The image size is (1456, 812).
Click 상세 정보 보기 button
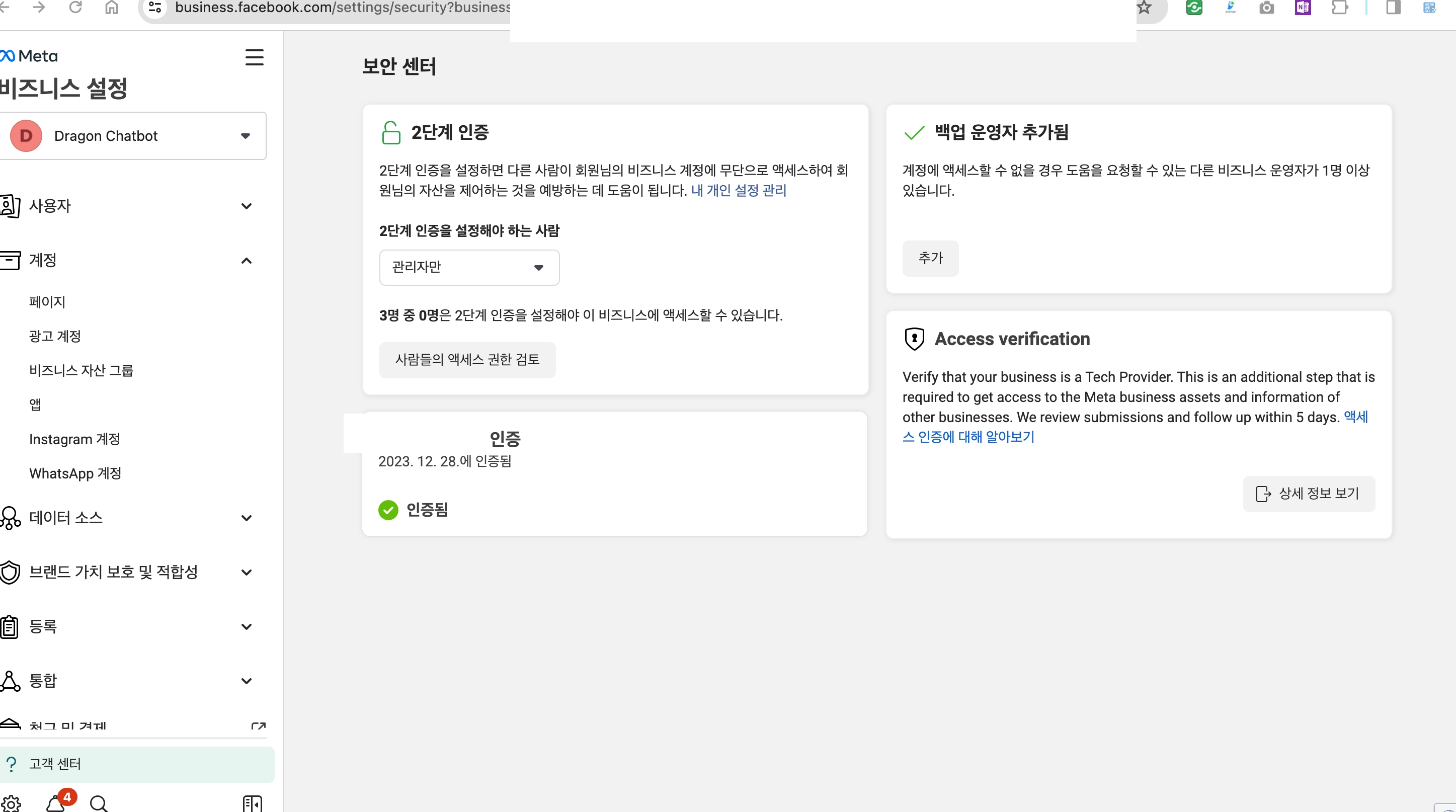pos(1308,494)
